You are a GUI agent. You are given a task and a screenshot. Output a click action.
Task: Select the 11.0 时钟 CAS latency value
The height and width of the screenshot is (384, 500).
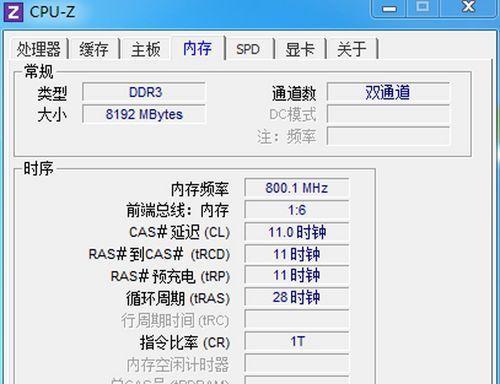point(297,232)
